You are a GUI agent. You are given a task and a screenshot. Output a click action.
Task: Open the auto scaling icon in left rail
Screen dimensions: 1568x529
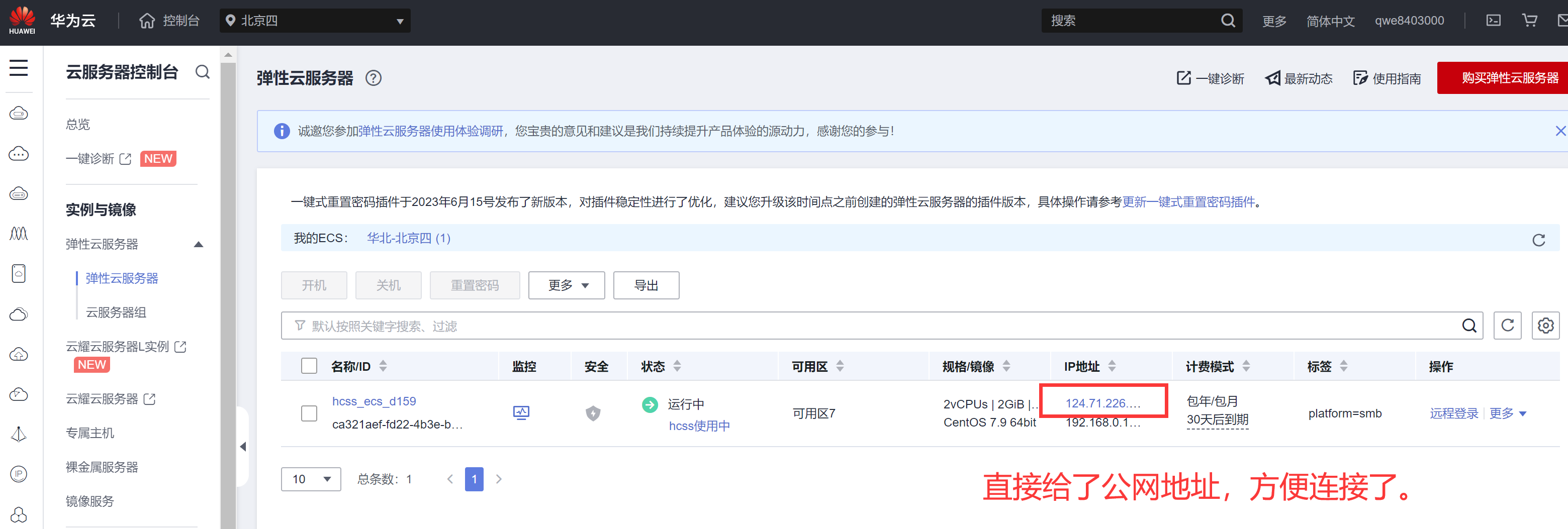pyautogui.click(x=19, y=234)
